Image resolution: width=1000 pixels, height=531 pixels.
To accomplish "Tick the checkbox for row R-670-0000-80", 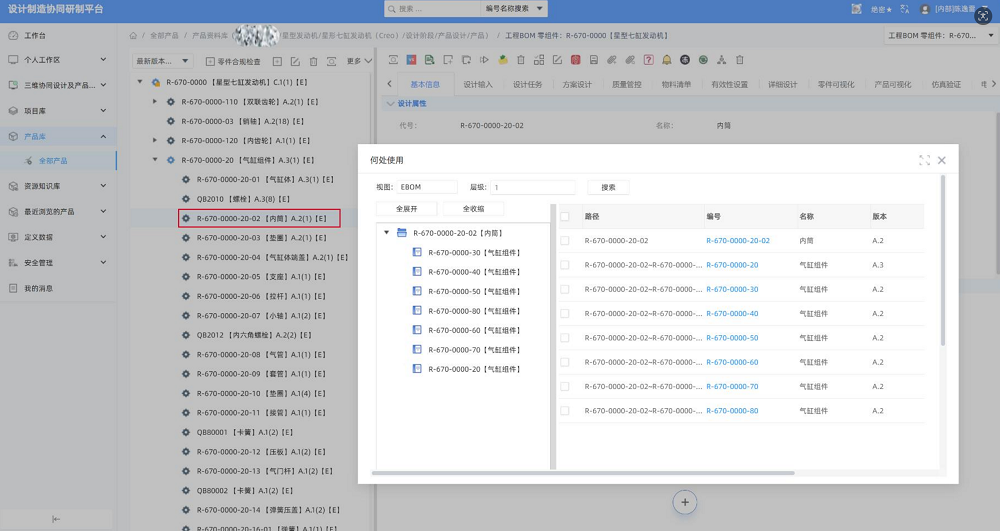I will [x=564, y=411].
